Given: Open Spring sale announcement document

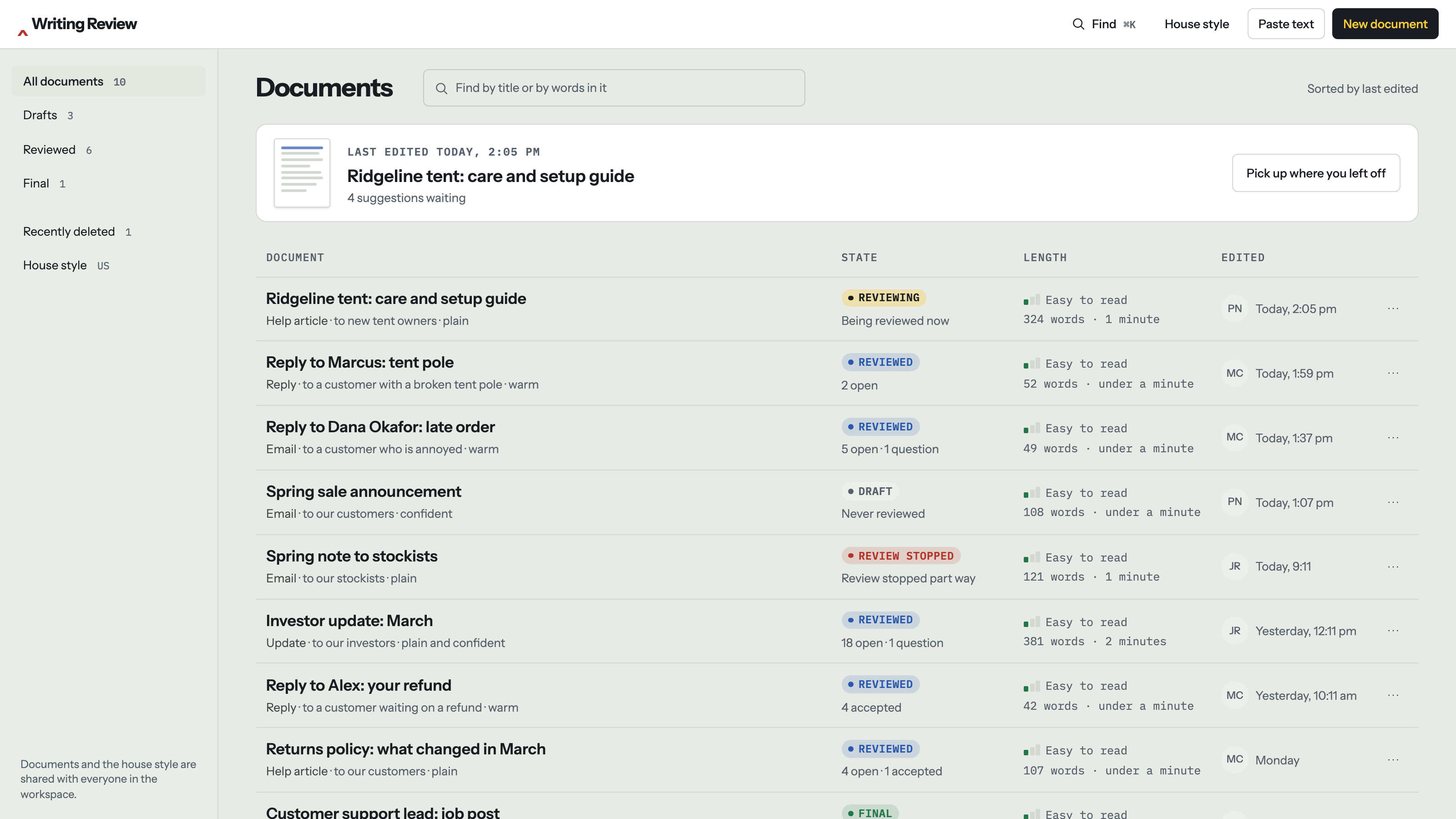Looking at the screenshot, I should pyautogui.click(x=364, y=492).
